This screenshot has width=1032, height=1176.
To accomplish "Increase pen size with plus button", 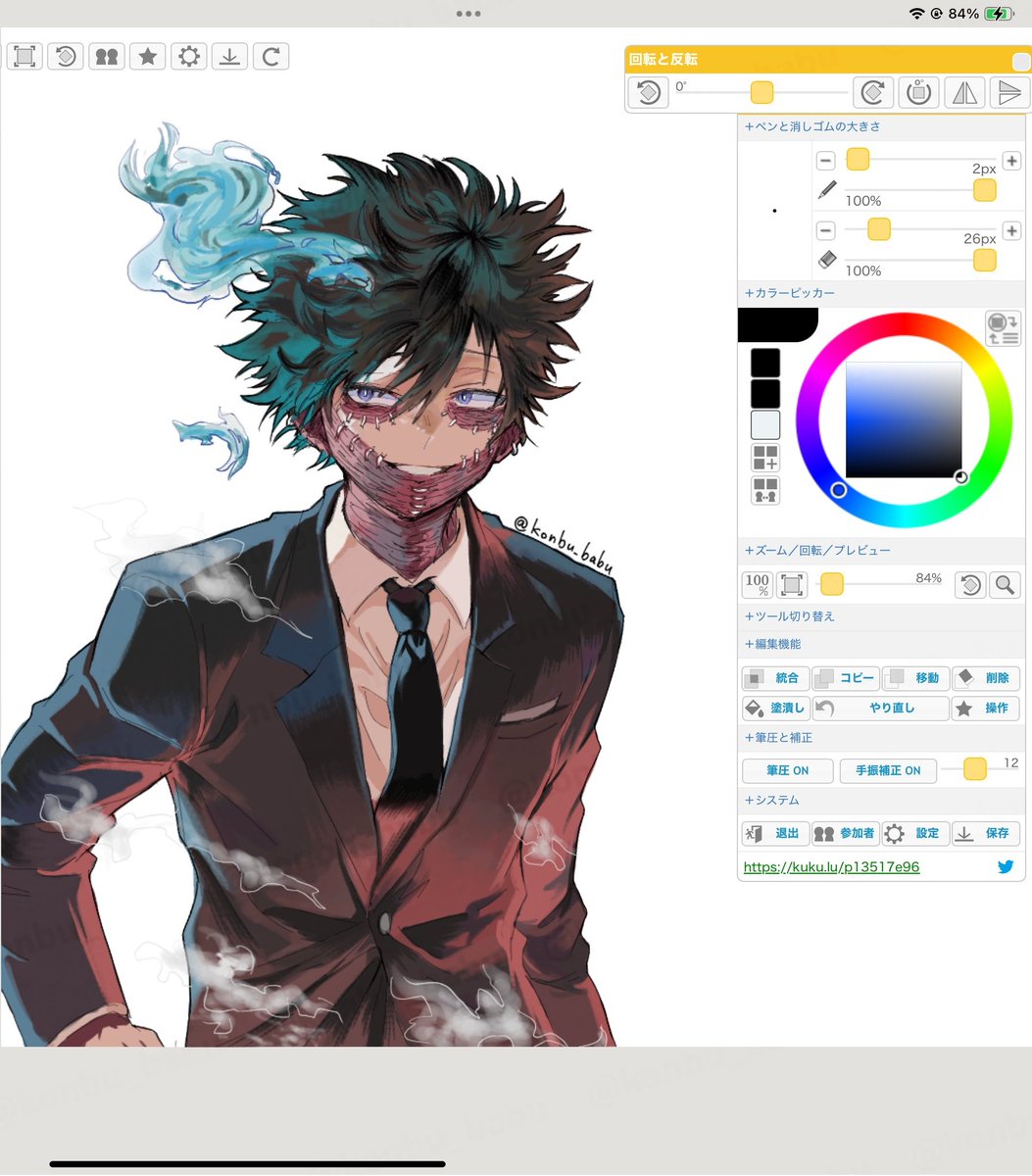I will (1012, 161).
